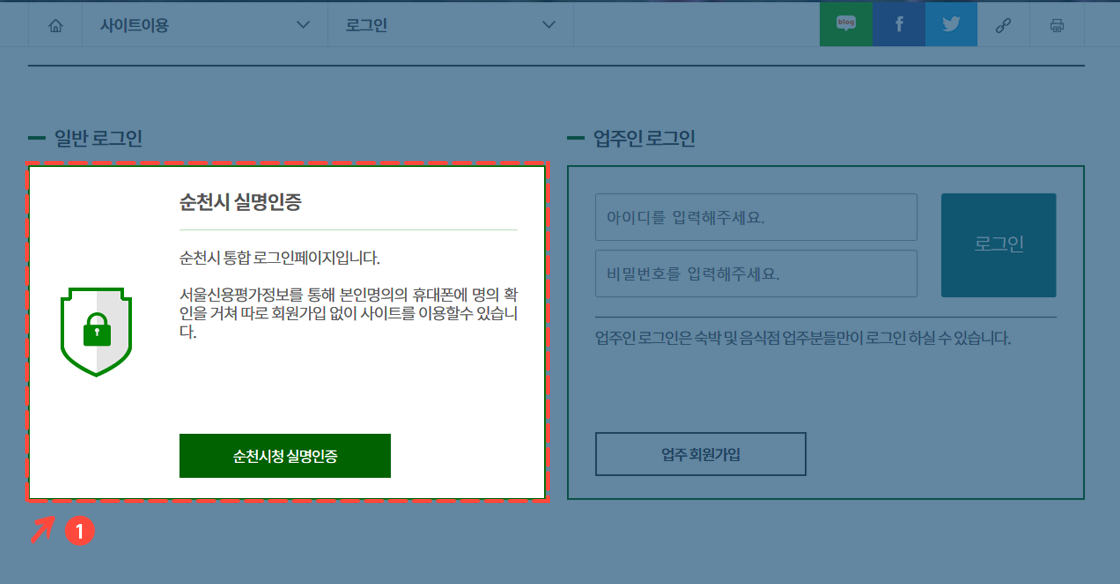1120x584 pixels.
Task: Open the 로그인 dropdown menu
Action: pyautogui.click(x=450, y=25)
